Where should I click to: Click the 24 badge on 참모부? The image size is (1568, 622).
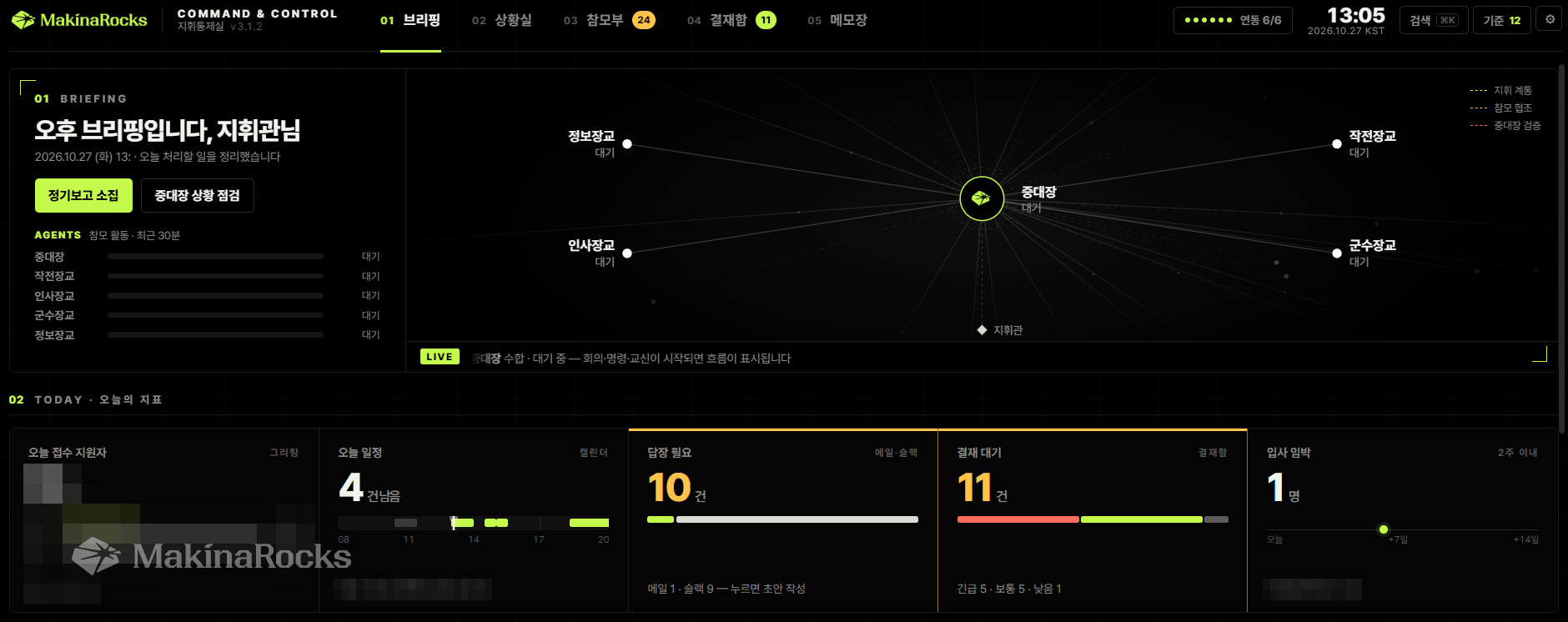644,20
